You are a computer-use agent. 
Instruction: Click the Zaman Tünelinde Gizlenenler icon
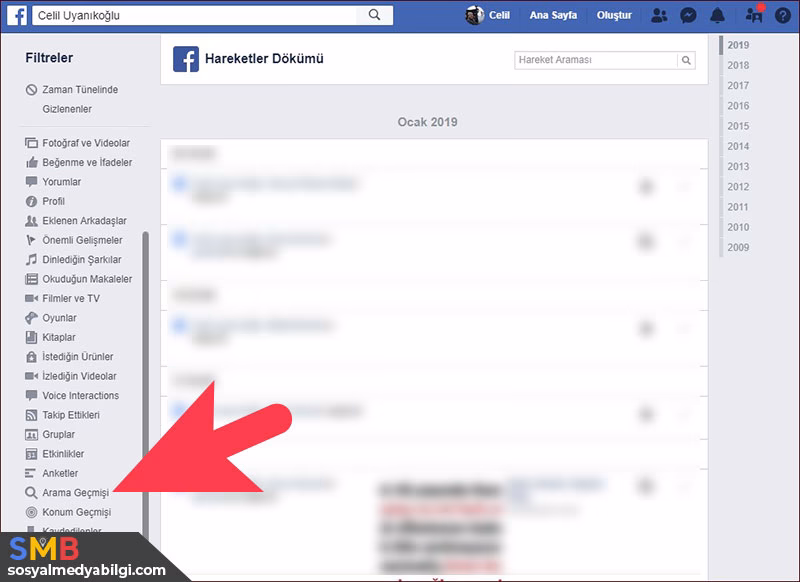[x=30, y=90]
